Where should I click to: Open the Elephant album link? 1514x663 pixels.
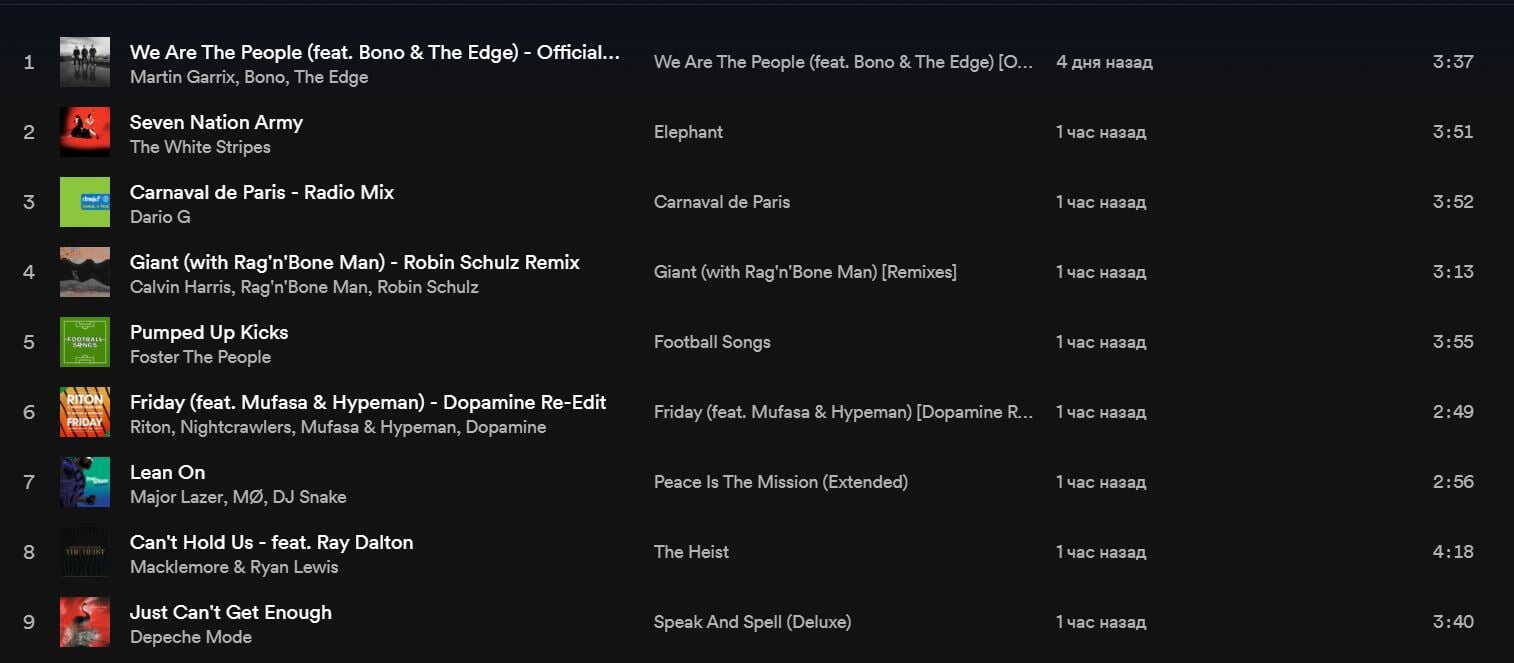pos(688,132)
